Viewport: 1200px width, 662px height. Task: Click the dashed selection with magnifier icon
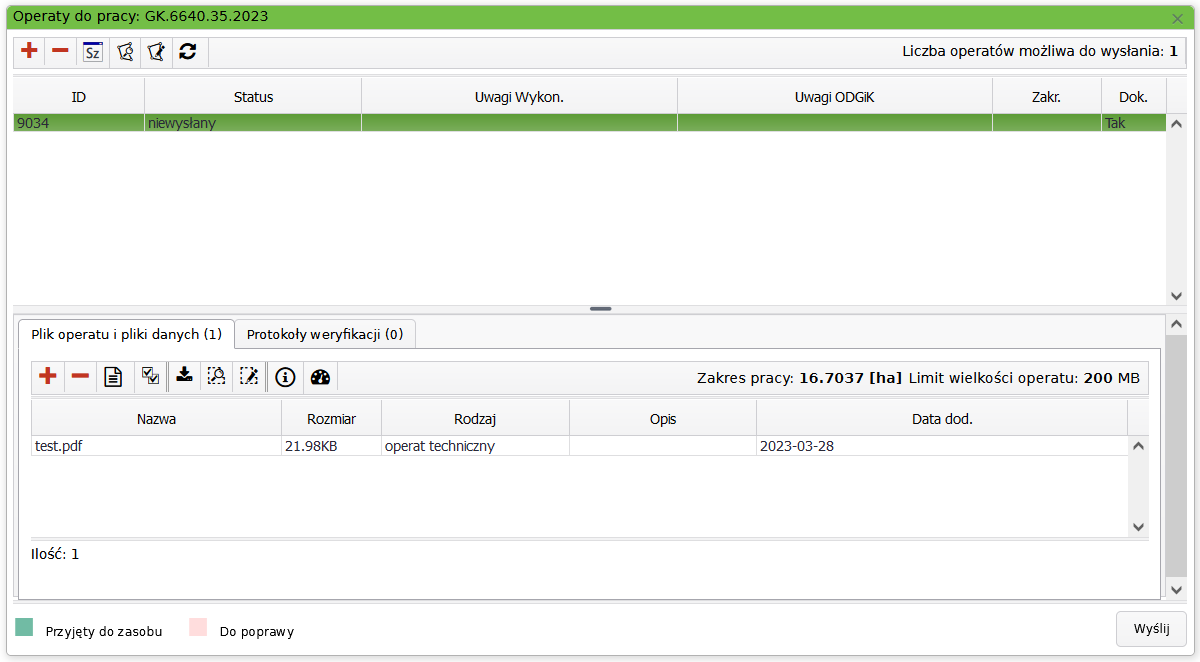click(216, 376)
